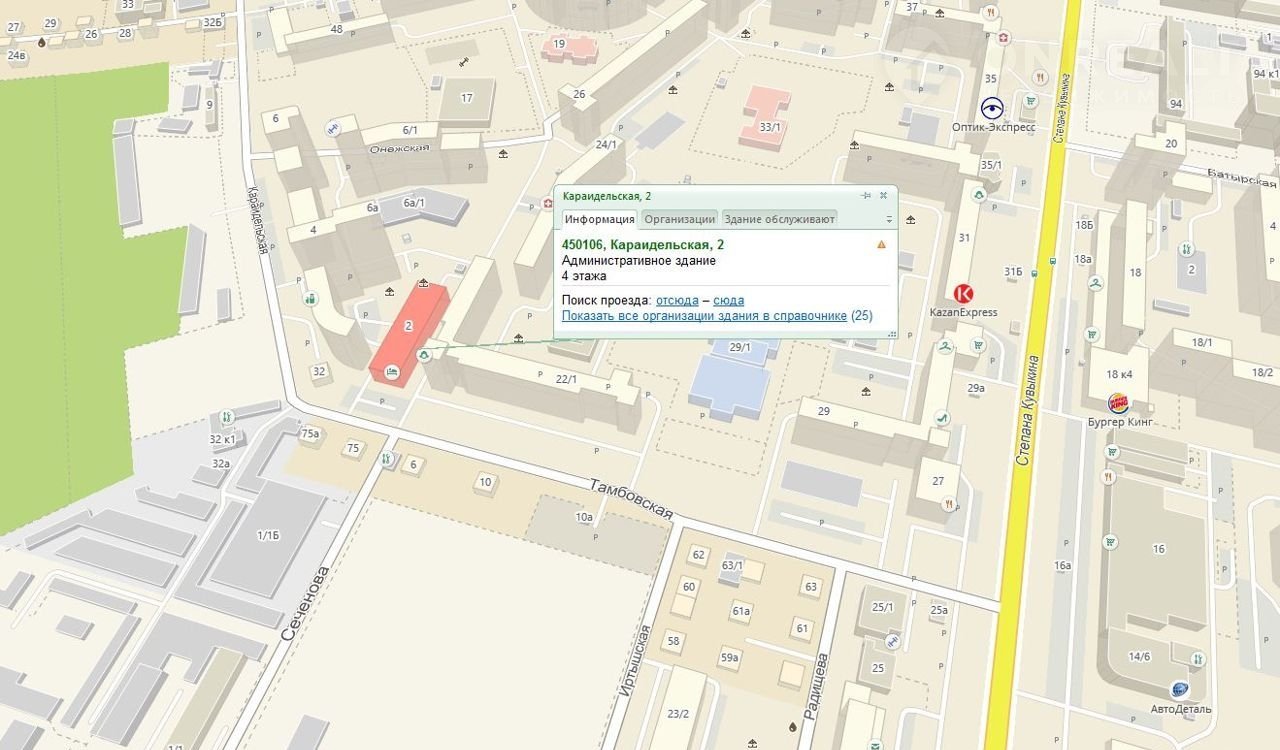
Task: Click the popup resize grip corner
Action: pos(892,335)
